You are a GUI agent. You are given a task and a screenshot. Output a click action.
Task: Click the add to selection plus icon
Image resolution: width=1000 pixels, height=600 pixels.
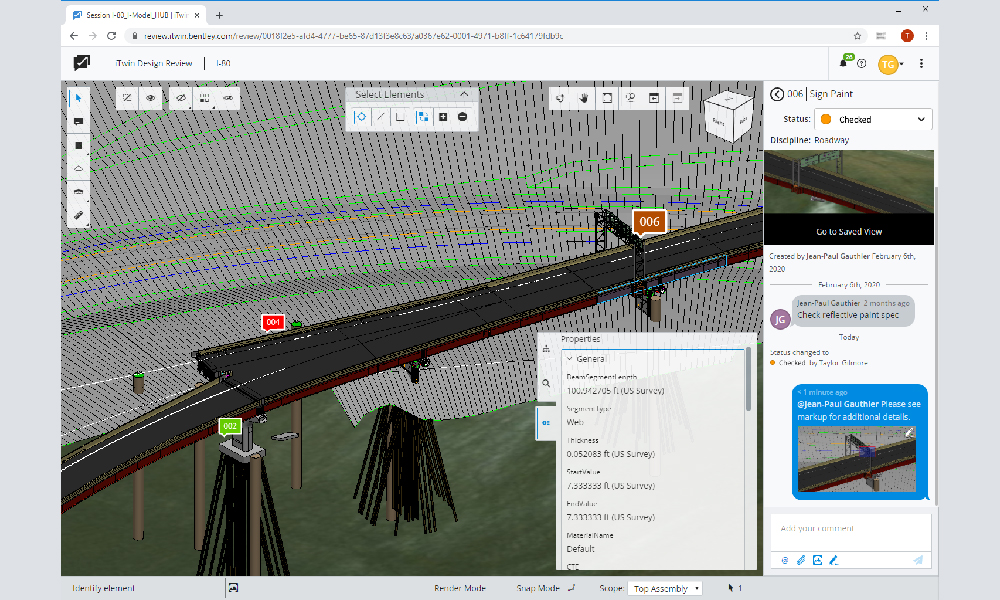pyautogui.click(x=443, y=117)
